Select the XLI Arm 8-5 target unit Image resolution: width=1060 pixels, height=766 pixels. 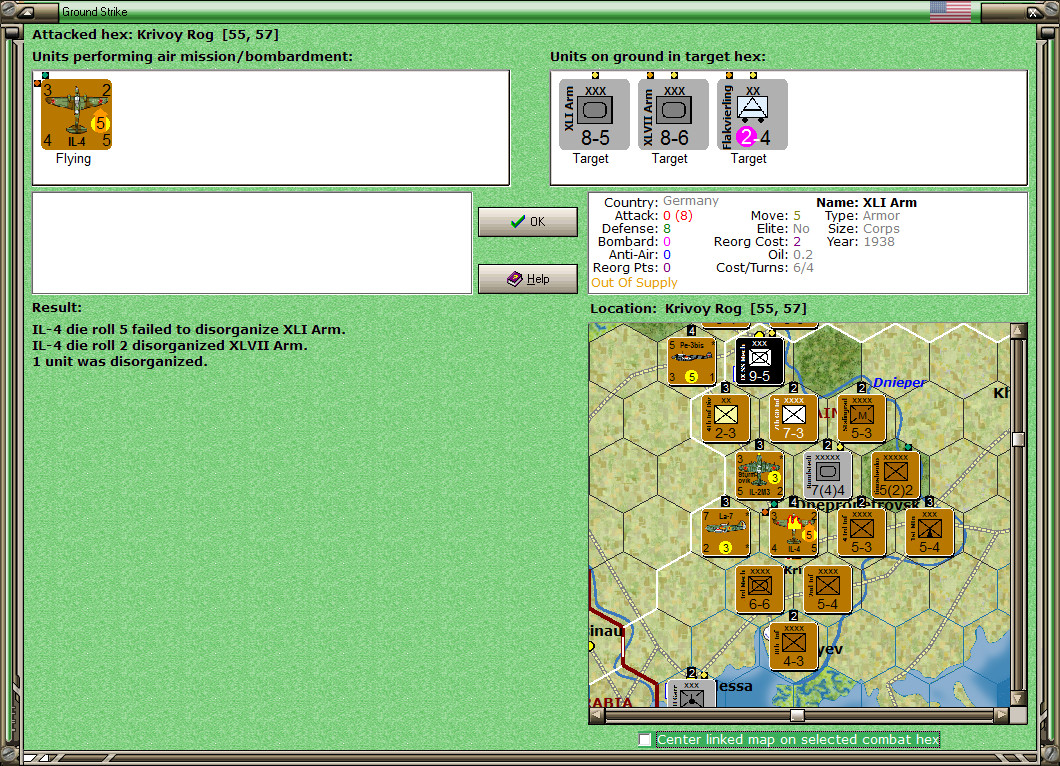(x=594, y=115)
